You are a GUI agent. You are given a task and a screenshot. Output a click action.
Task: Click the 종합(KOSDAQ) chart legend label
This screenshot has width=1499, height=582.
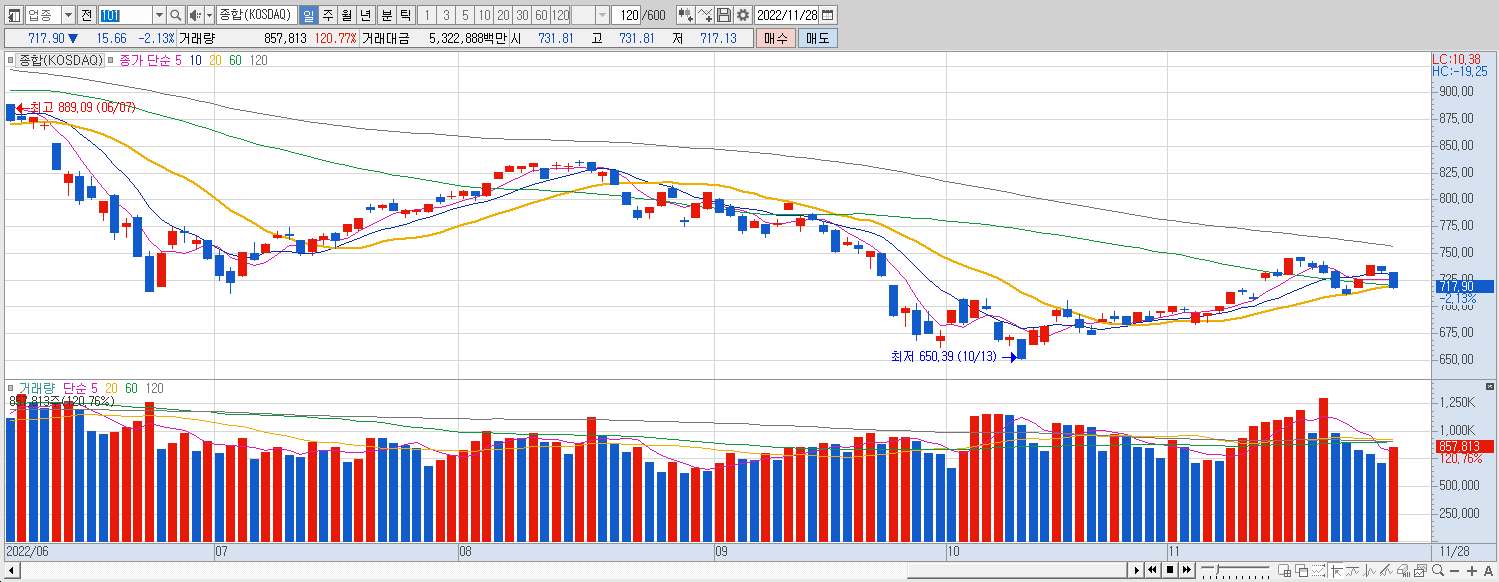click(x=60, y=60)
